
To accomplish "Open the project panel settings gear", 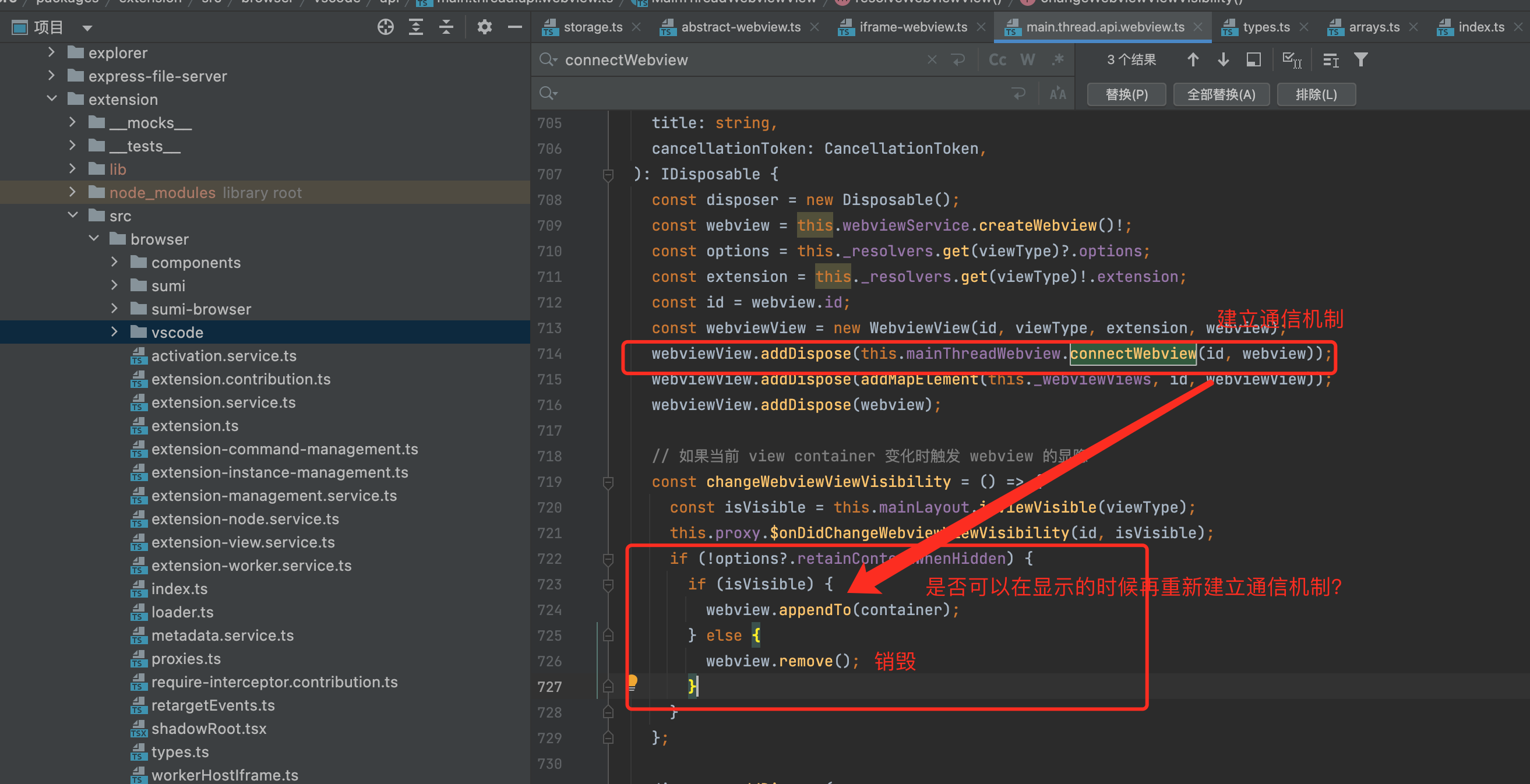I will (485, 27).
